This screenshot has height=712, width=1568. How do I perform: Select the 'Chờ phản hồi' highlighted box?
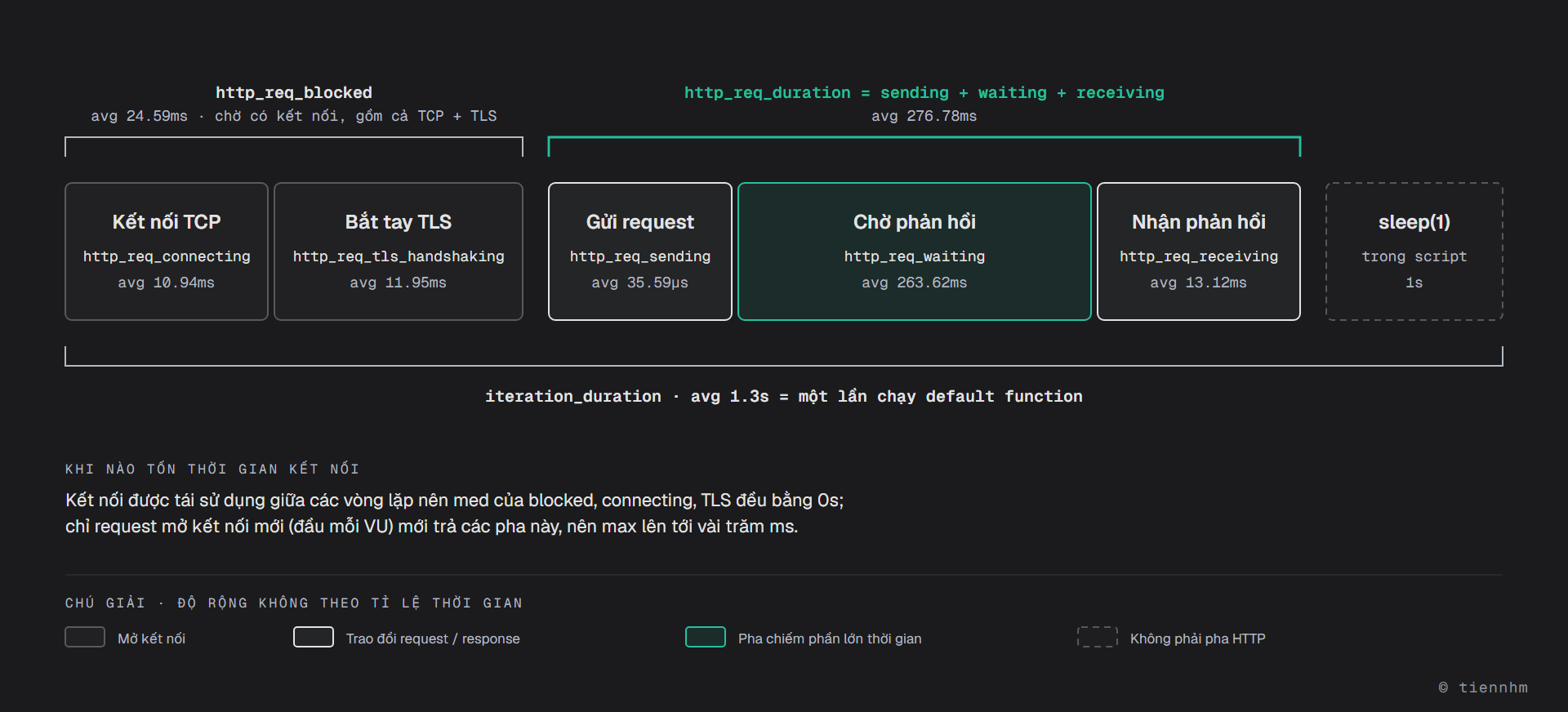point(915,251)
